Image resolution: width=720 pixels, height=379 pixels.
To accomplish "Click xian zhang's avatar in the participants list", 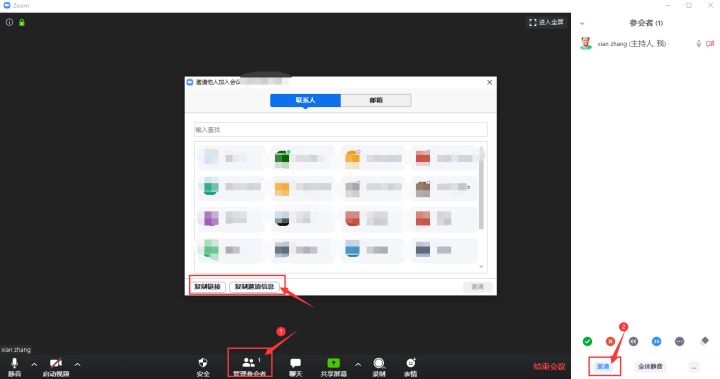I will point(585,43).
